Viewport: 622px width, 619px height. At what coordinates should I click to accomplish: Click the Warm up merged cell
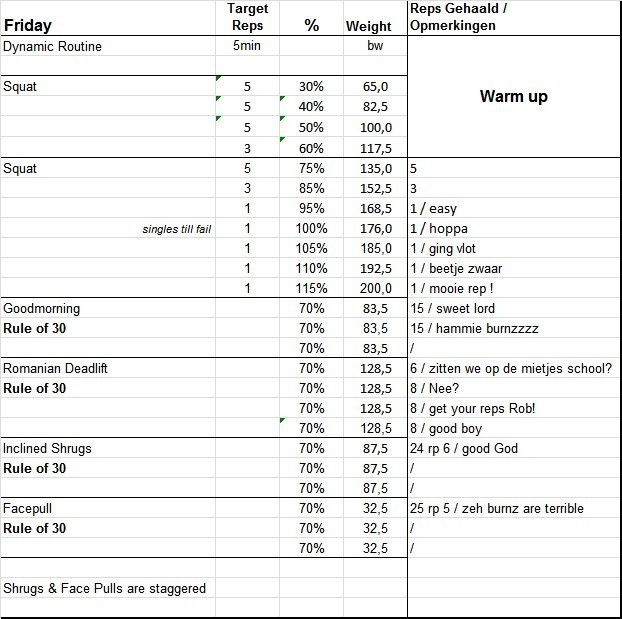[x=514, y=97]
